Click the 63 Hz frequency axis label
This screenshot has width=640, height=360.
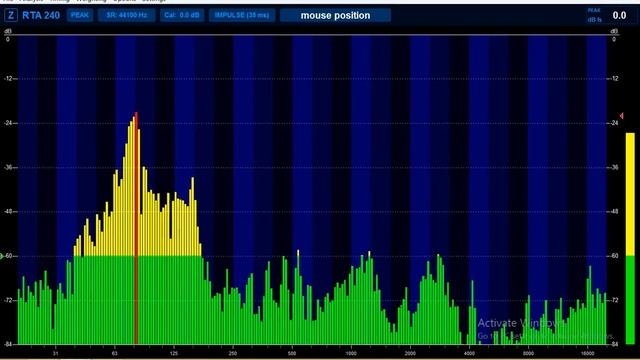(x=115, y=353)
